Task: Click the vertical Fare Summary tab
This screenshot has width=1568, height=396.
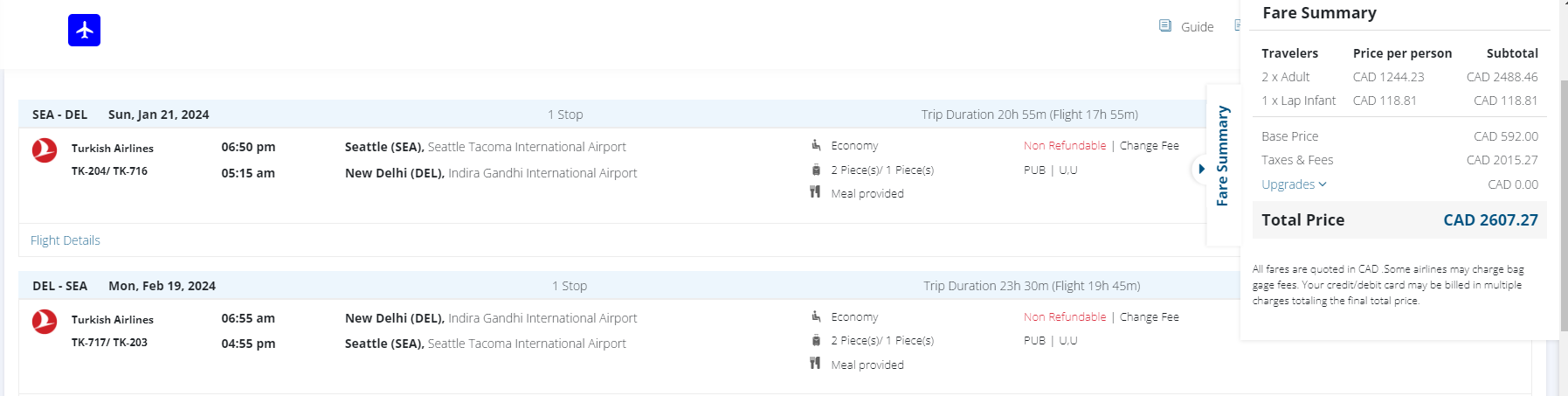Action: coord(1222,156)
